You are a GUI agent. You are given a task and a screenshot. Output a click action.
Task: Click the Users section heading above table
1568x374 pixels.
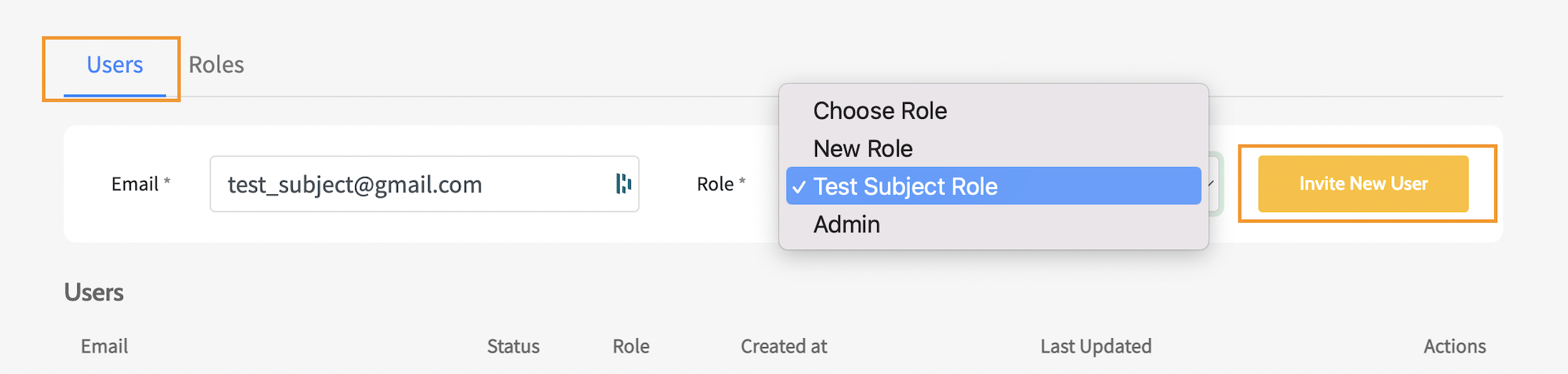[94, 292]
